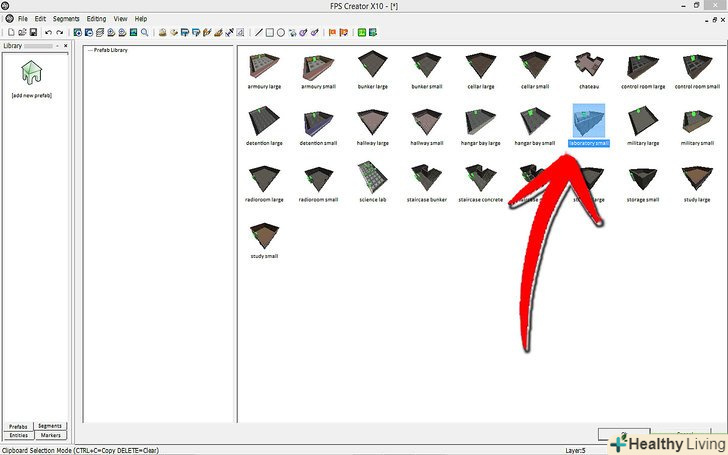The height and width of the screenshot is (455, 728).
Task: Open the View menu
Action: (x=120, y=19)
